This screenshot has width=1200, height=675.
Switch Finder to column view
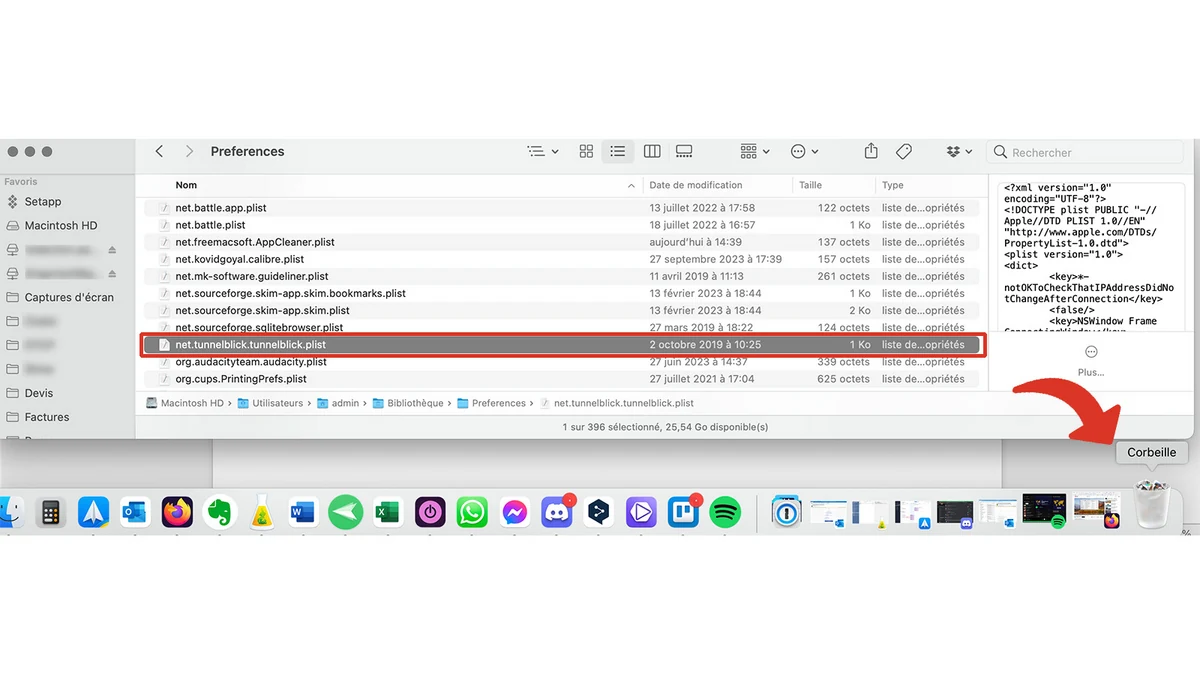click(x=652, y=151)
